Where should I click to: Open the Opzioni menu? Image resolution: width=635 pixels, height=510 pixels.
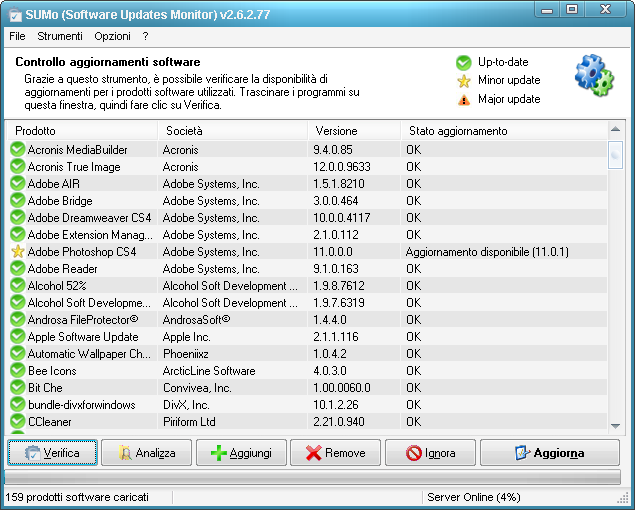tap(112, 36)
